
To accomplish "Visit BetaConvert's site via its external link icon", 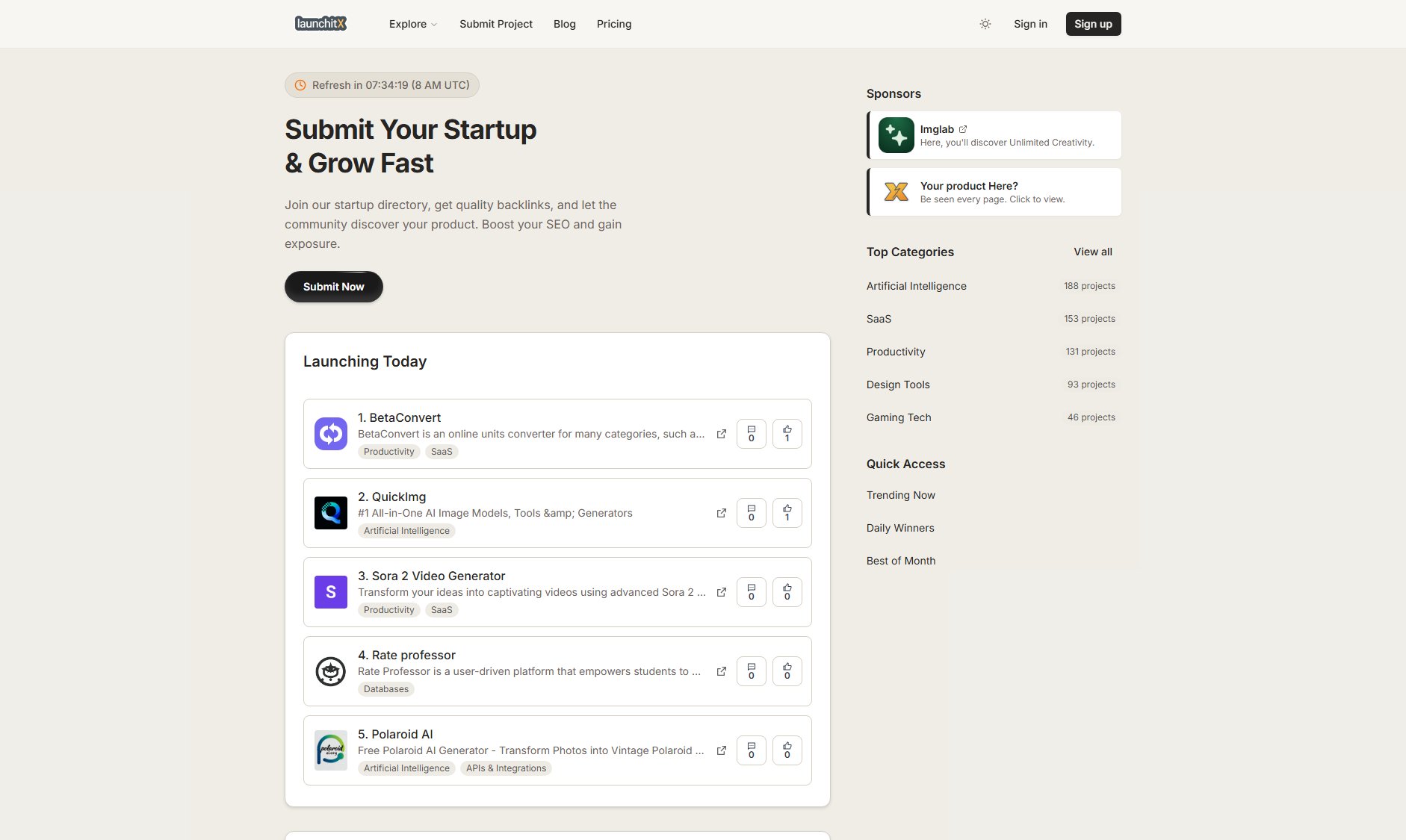I will [x=722, y=433].
